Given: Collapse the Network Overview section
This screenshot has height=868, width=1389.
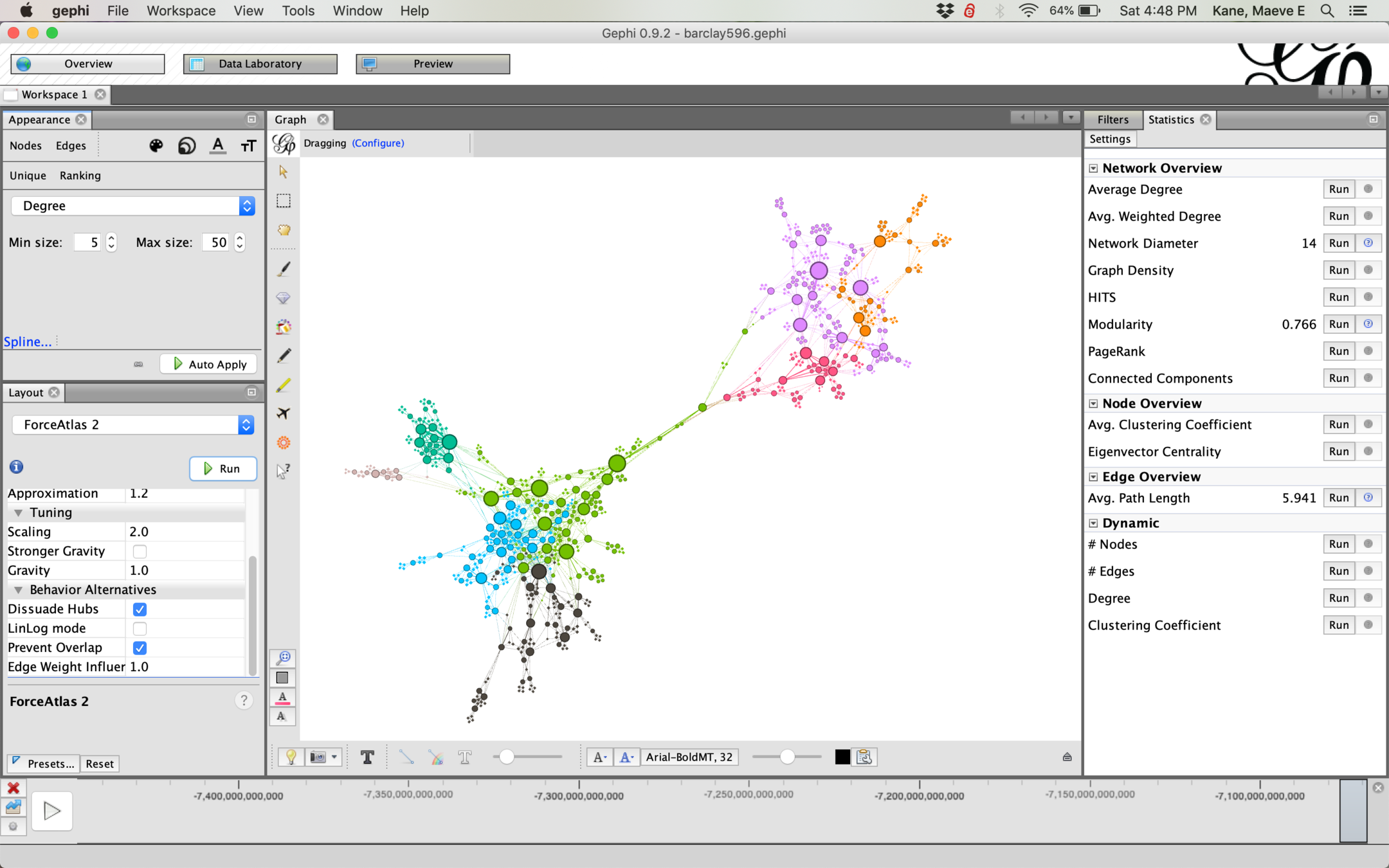Looking at the screenshot, I should [x=1093, y=168].
